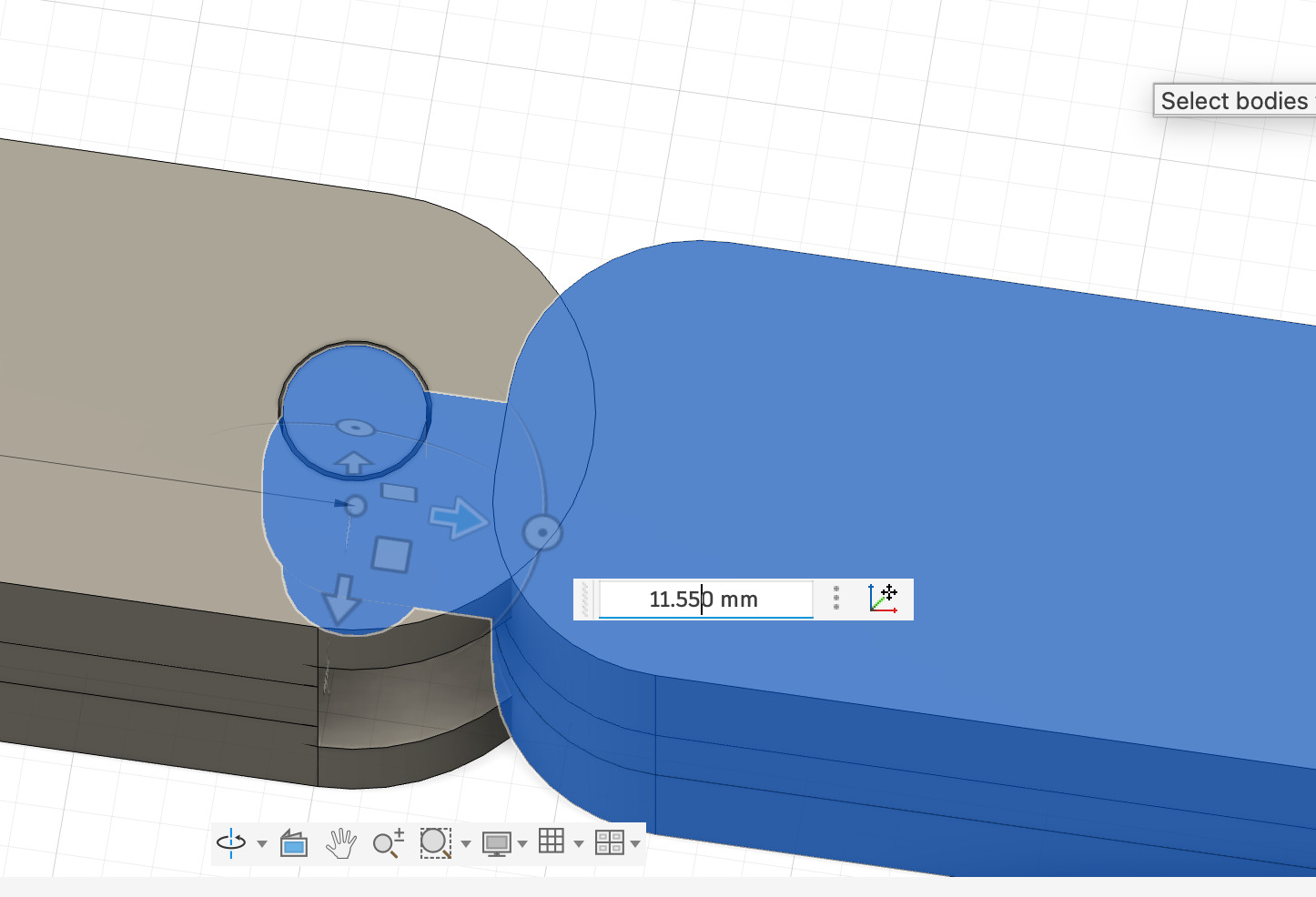1316x897 pixels.
Task: Select the Look At tool
Action: click(293, 843)
